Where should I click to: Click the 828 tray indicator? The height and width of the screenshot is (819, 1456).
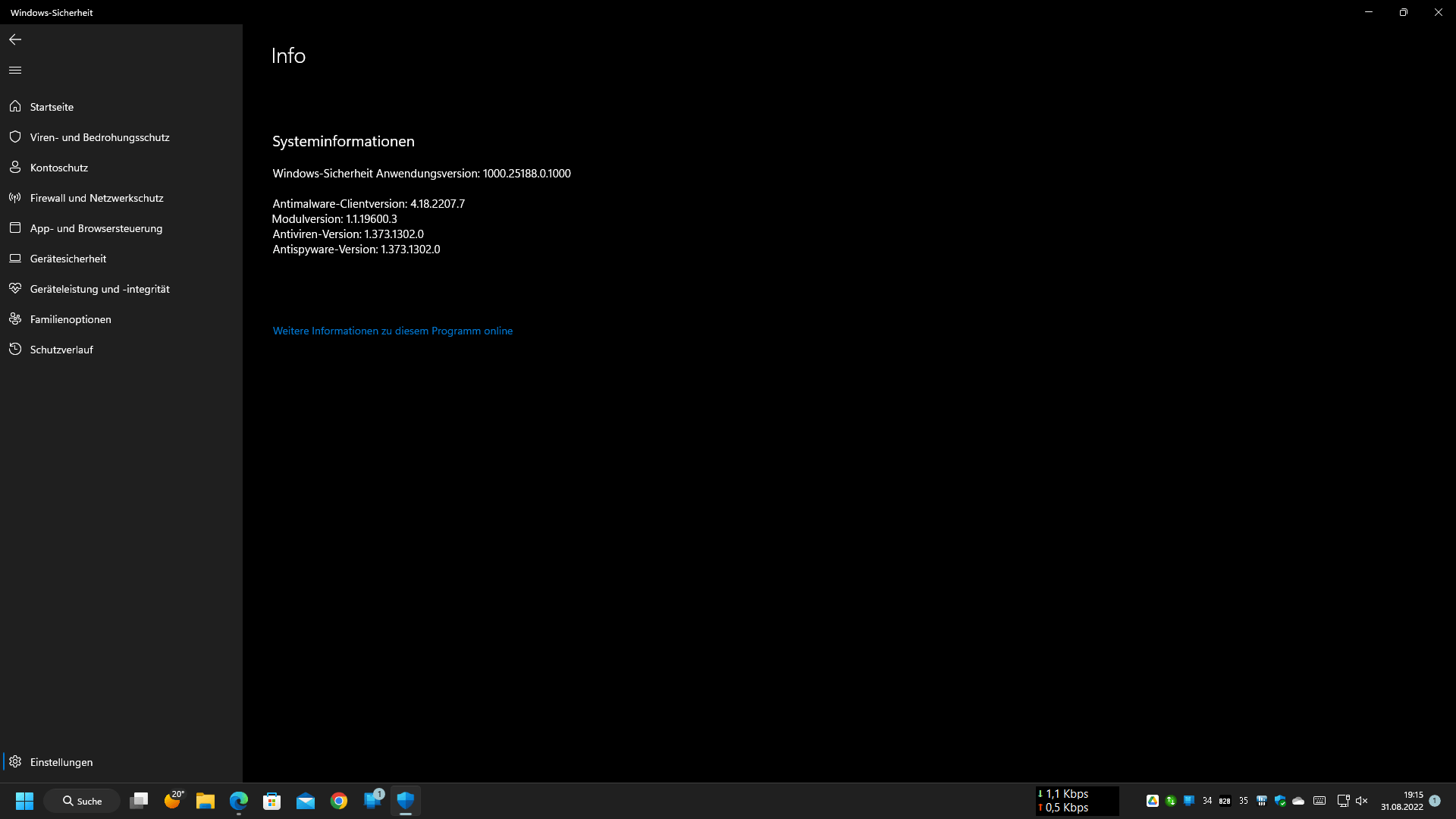coord(1225,801)
